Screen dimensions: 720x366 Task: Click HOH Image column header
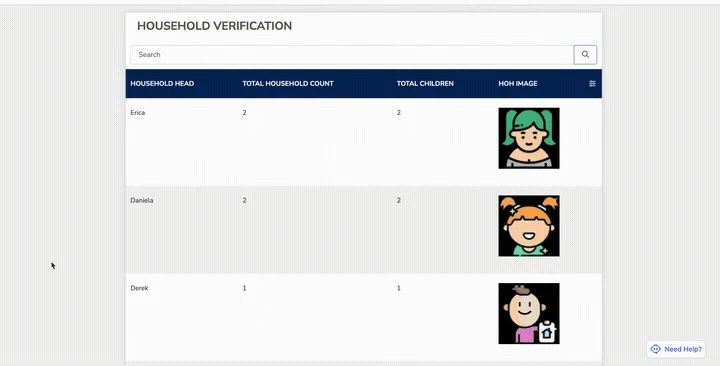click(x=518, y=84)
